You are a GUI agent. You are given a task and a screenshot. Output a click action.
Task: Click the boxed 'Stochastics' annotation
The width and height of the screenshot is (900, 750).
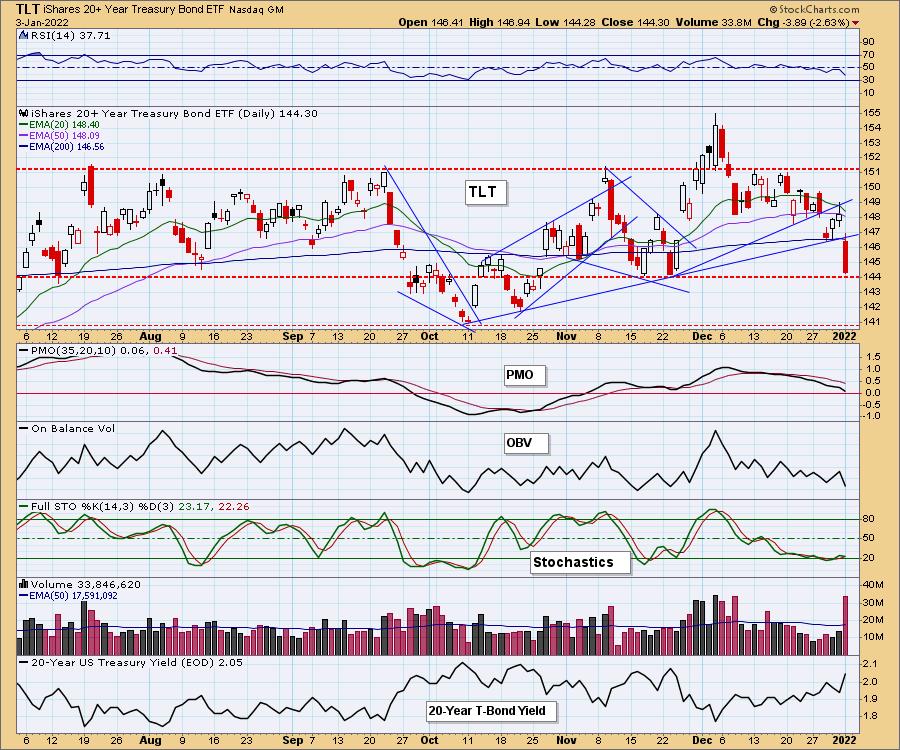pyautogui.click(x=579, y=562)
